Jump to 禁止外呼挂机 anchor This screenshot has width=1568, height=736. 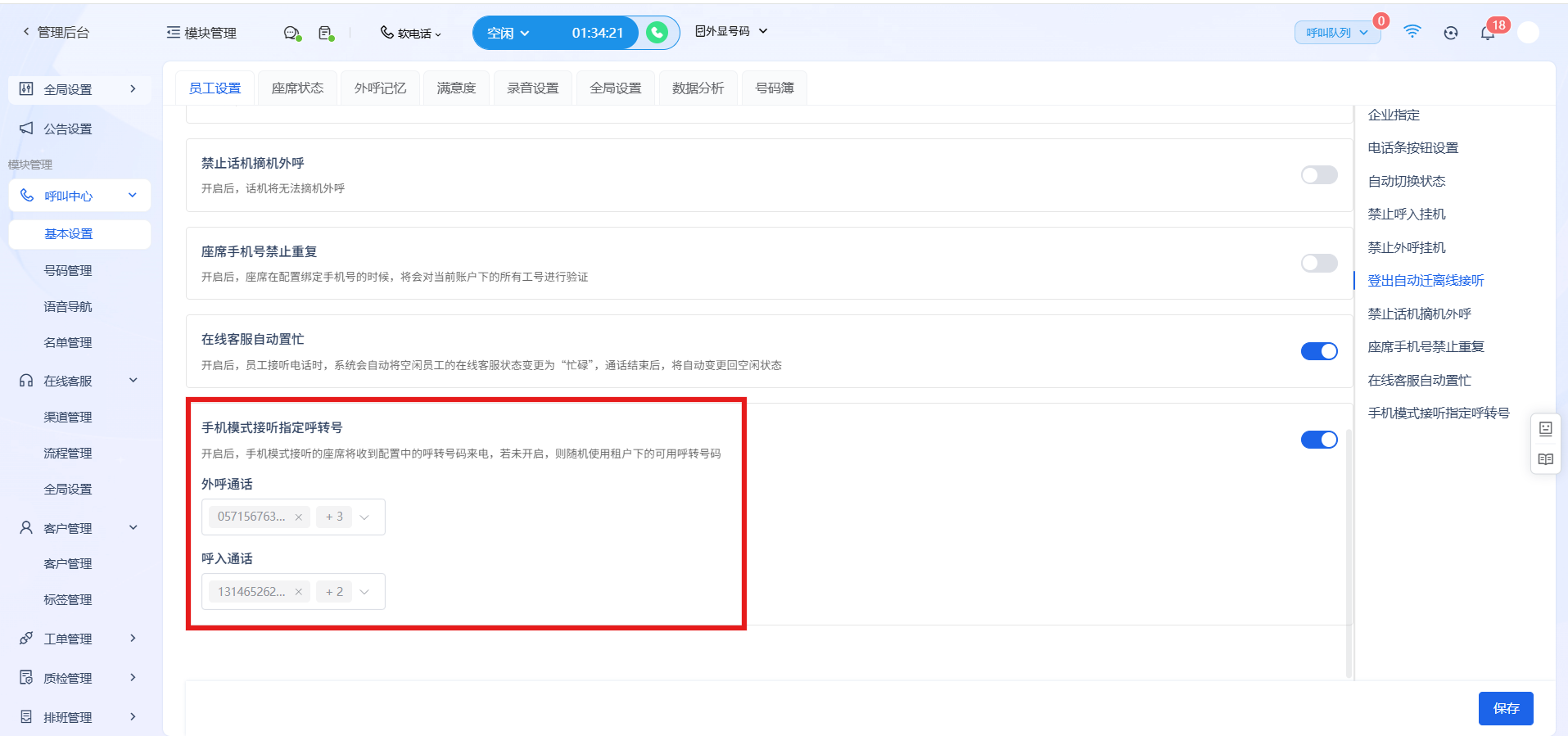click(1407, 248)
